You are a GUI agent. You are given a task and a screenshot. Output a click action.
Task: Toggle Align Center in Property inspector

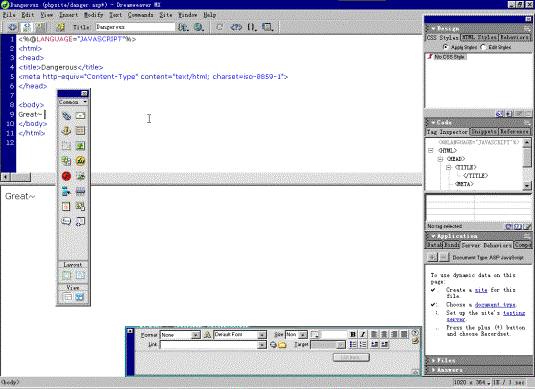pos(384,334)
